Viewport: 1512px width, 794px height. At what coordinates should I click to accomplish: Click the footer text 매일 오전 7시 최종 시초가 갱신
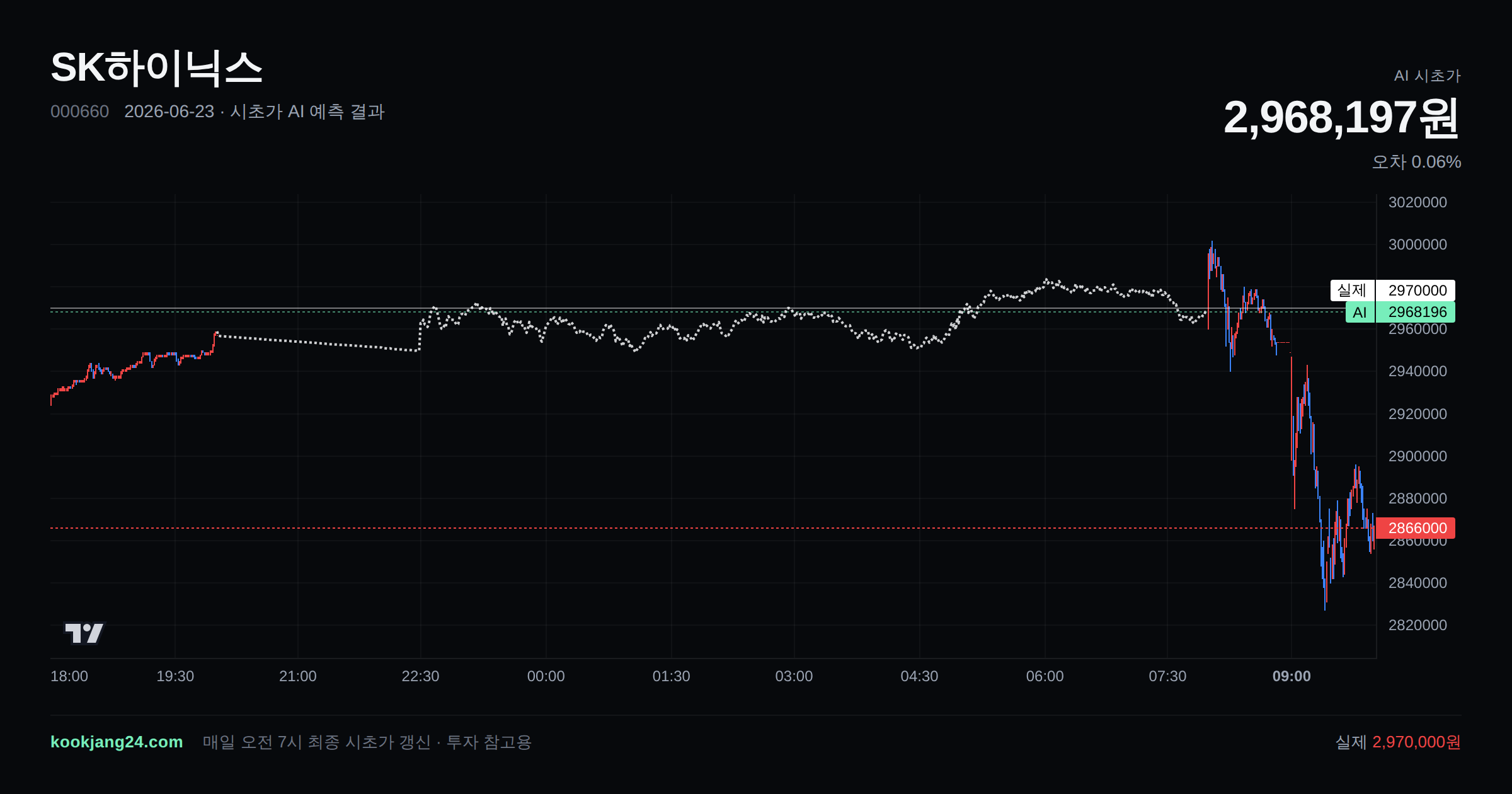(317, 742)
